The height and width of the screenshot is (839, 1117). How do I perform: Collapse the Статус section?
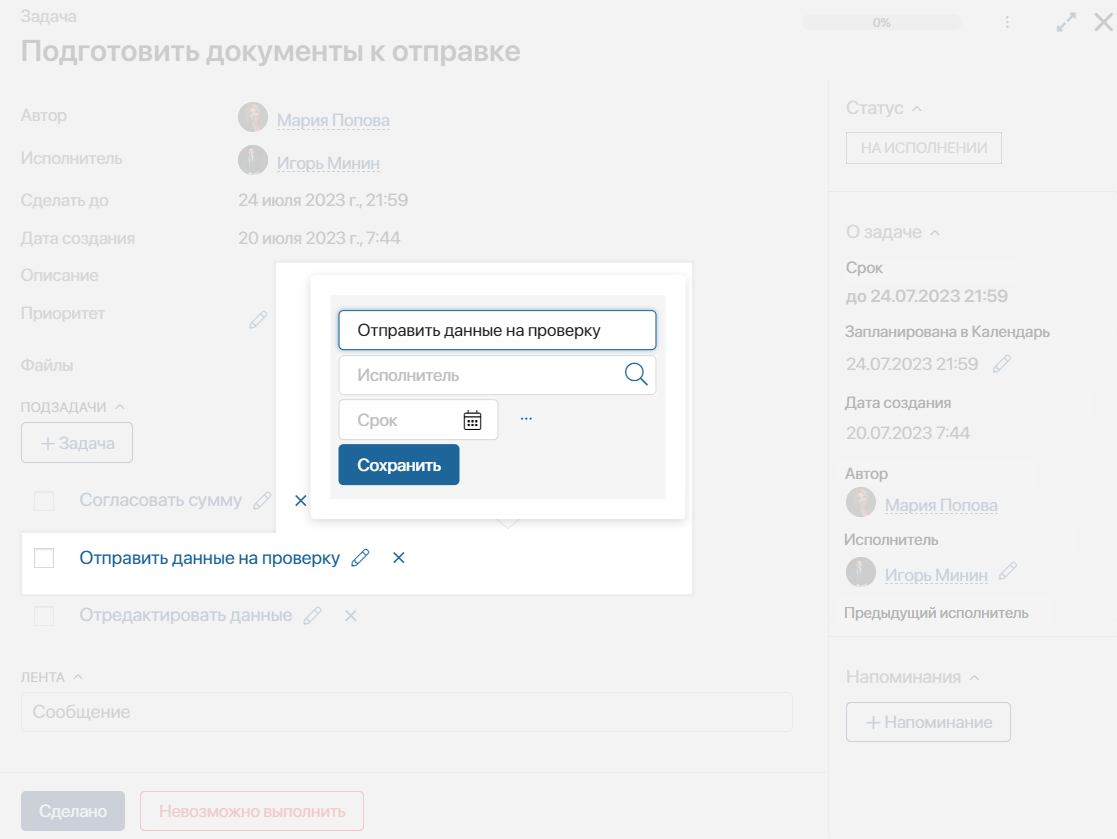pos(917,108)
